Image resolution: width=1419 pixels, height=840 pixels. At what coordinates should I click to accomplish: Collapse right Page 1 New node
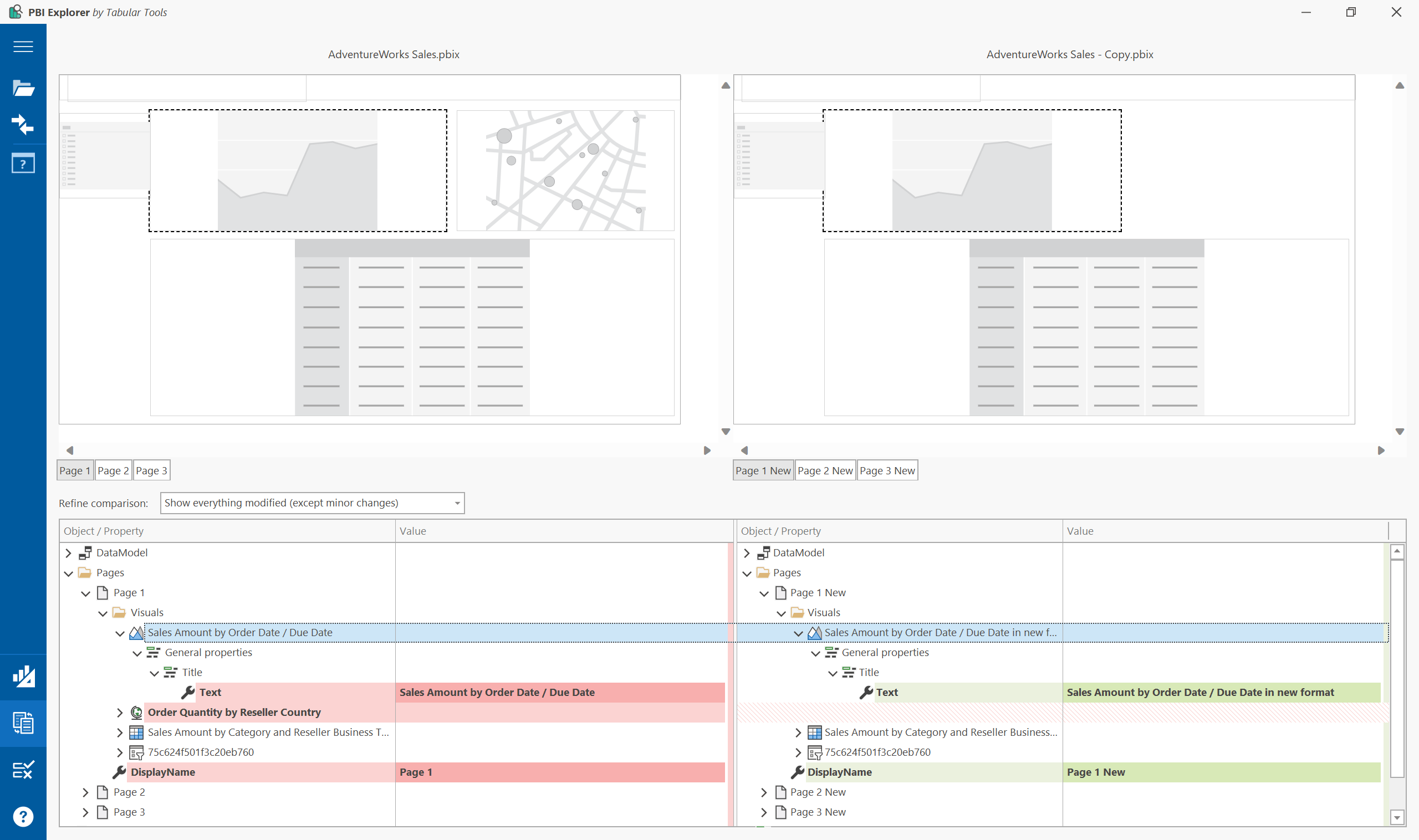pyautogui.click(x=764, y=593)
